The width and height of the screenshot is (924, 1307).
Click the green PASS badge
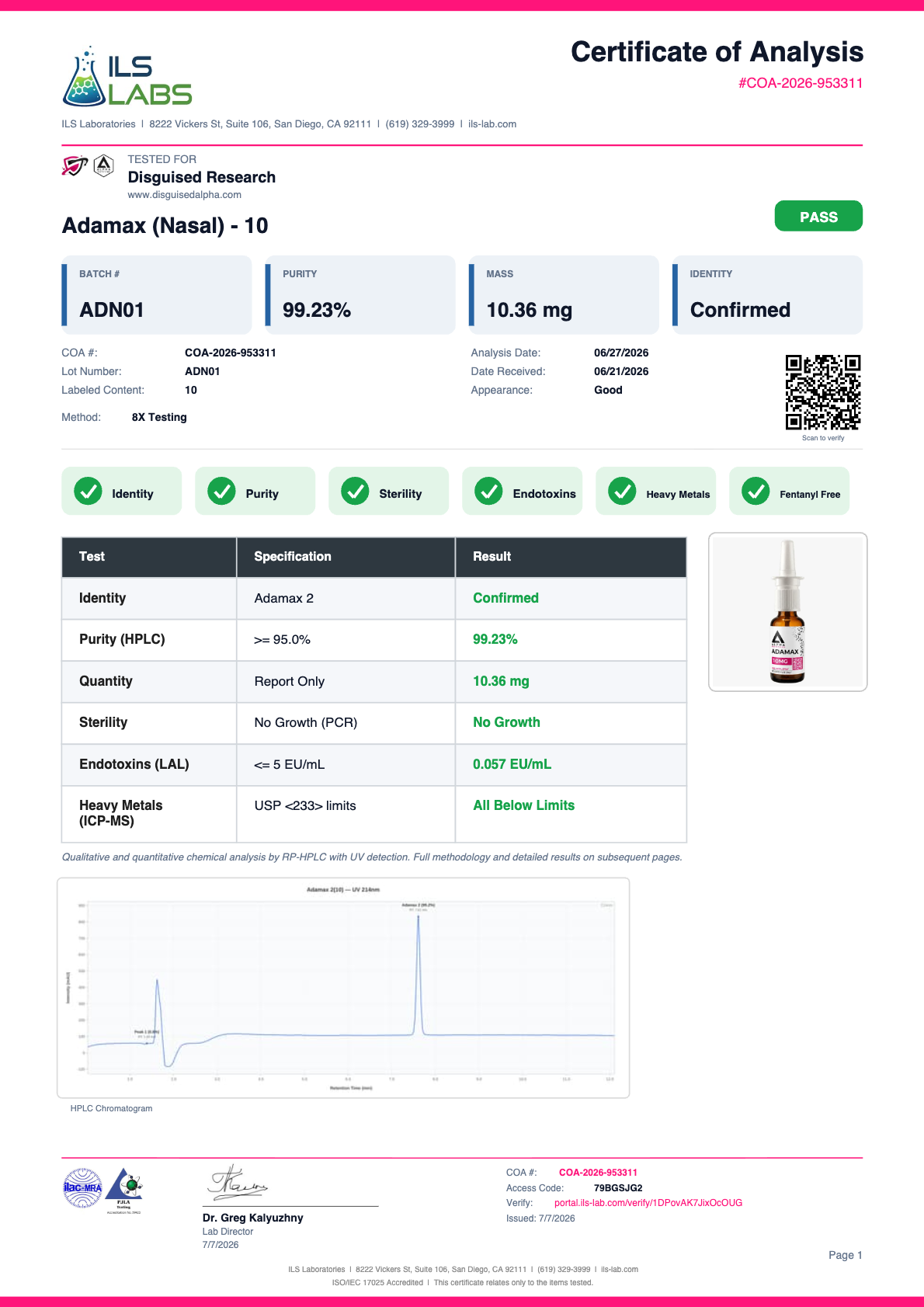[x=818, y=216]
